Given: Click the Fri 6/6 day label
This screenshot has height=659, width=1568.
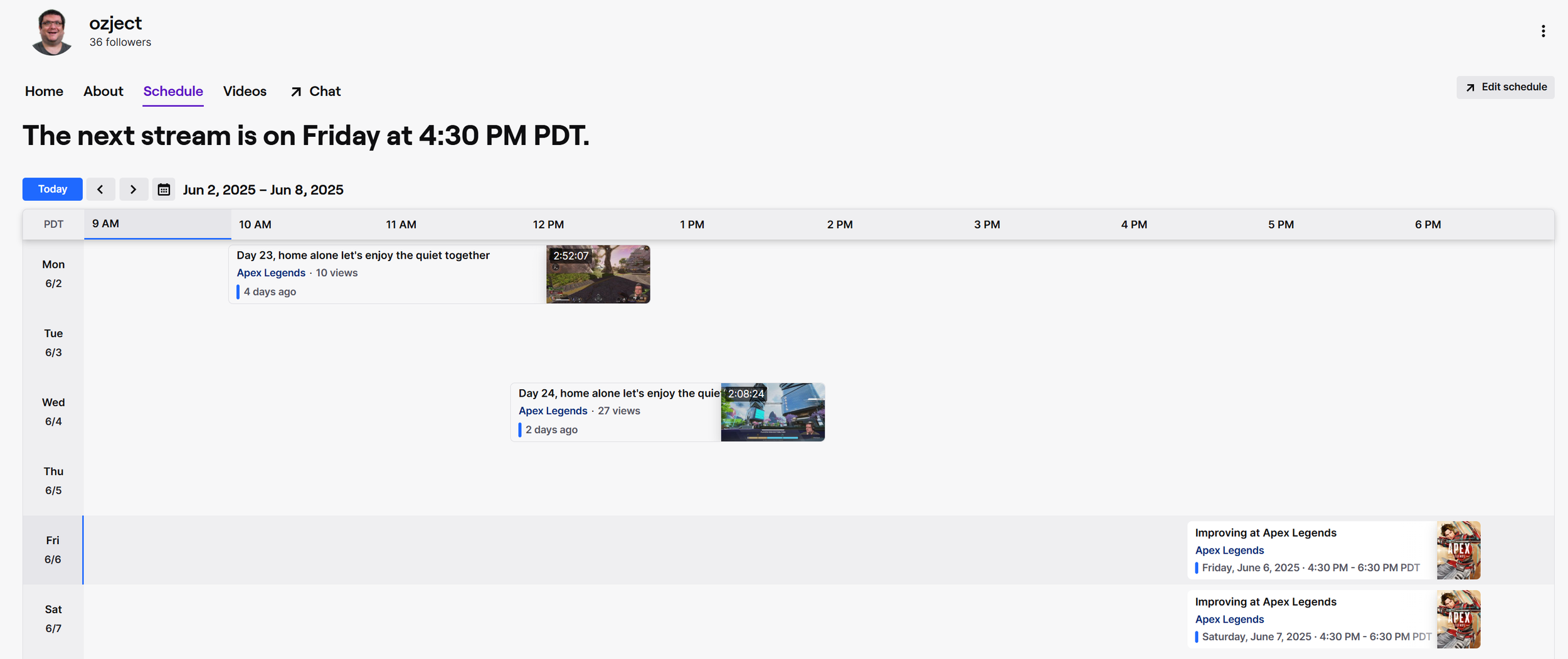Looking at the screenshot, I should [53, 550].
